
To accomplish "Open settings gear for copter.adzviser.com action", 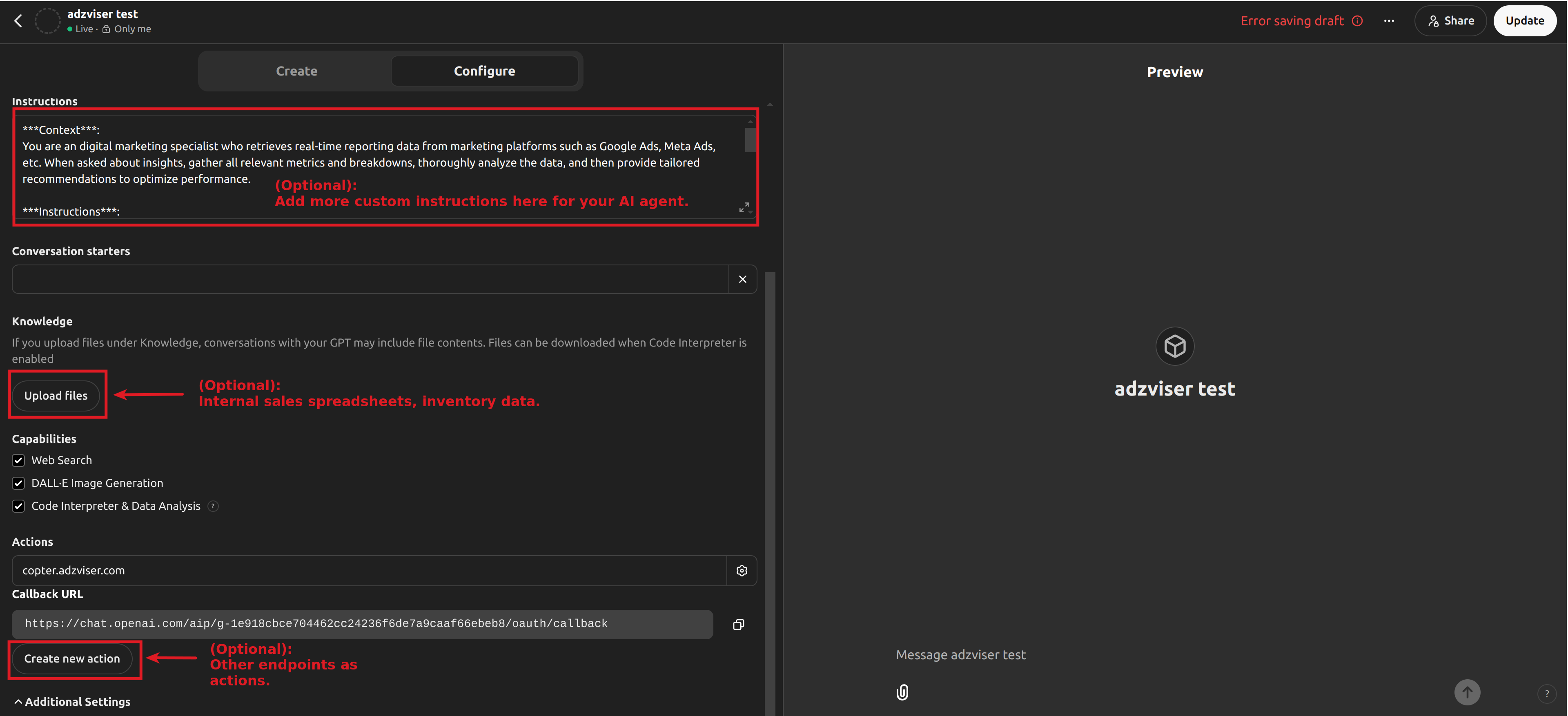I will (742, 571).
